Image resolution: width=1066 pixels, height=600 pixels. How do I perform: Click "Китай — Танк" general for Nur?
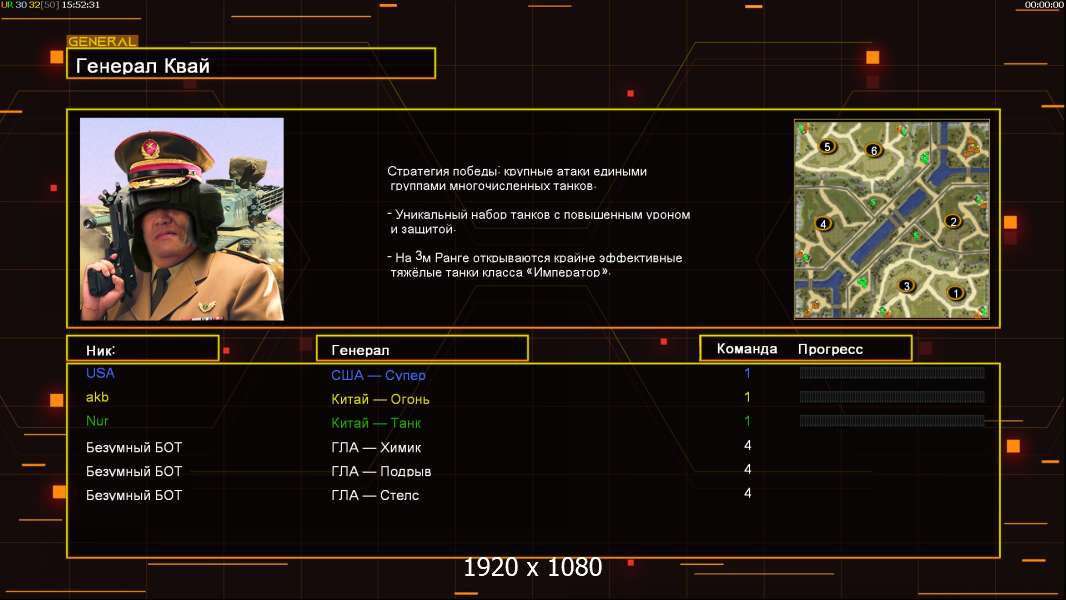click(376, 423)
